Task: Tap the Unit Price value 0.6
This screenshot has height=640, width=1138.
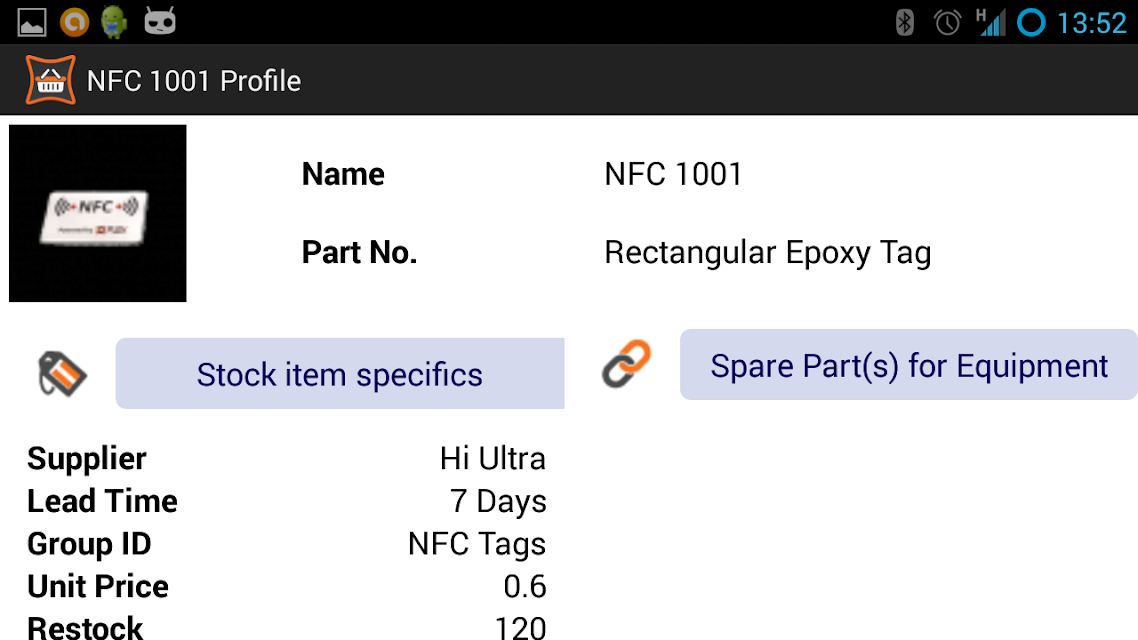Action: click(525, 586)
